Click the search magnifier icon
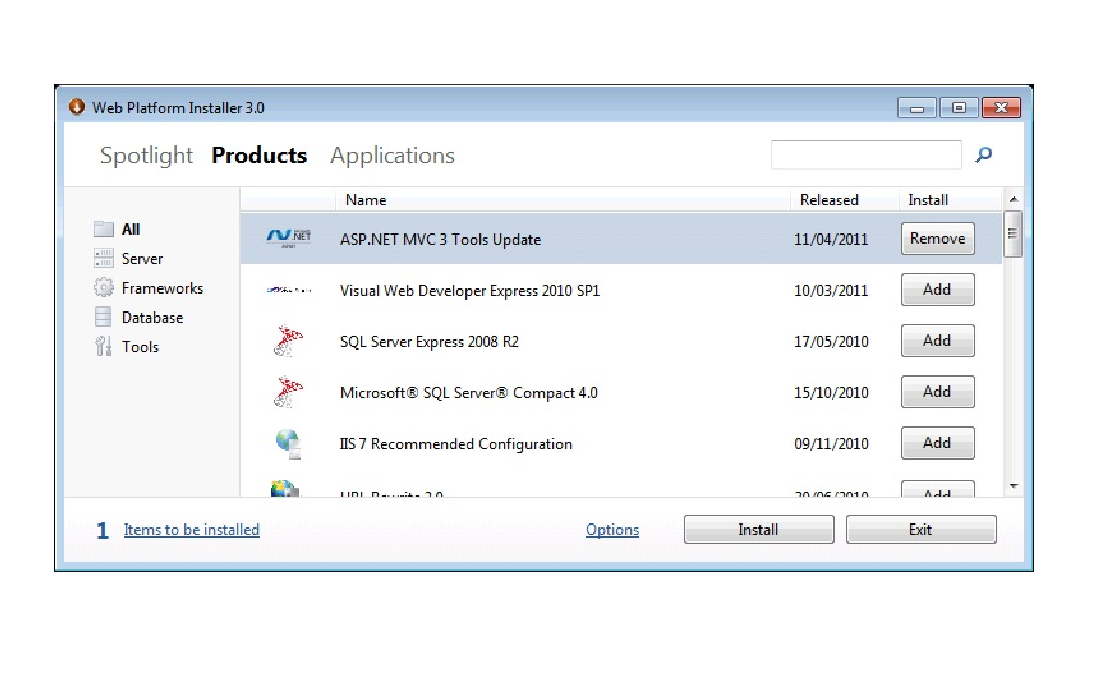1100x700 pixels. click(x=984, y=155)
